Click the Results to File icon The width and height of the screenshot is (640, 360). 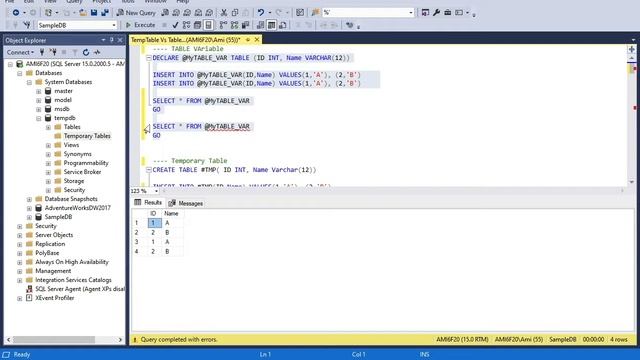[282, 25]
